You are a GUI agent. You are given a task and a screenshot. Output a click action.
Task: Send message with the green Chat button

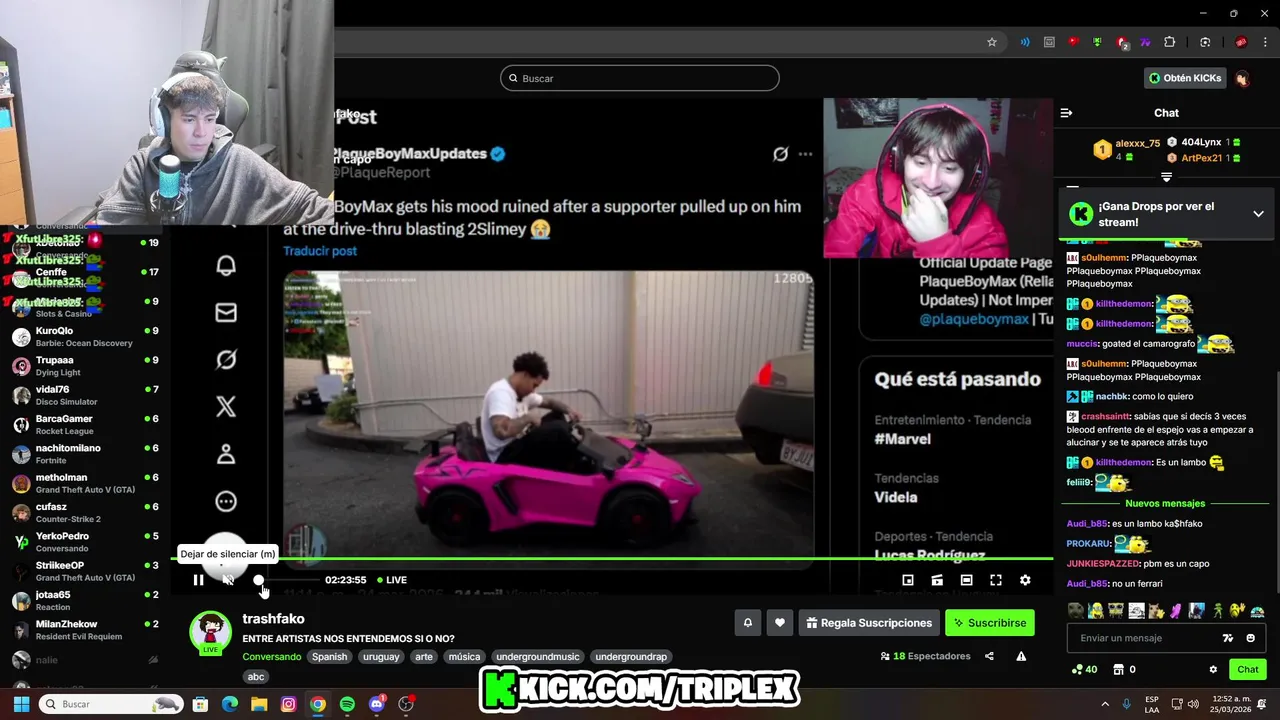(x=1247, y=670)
